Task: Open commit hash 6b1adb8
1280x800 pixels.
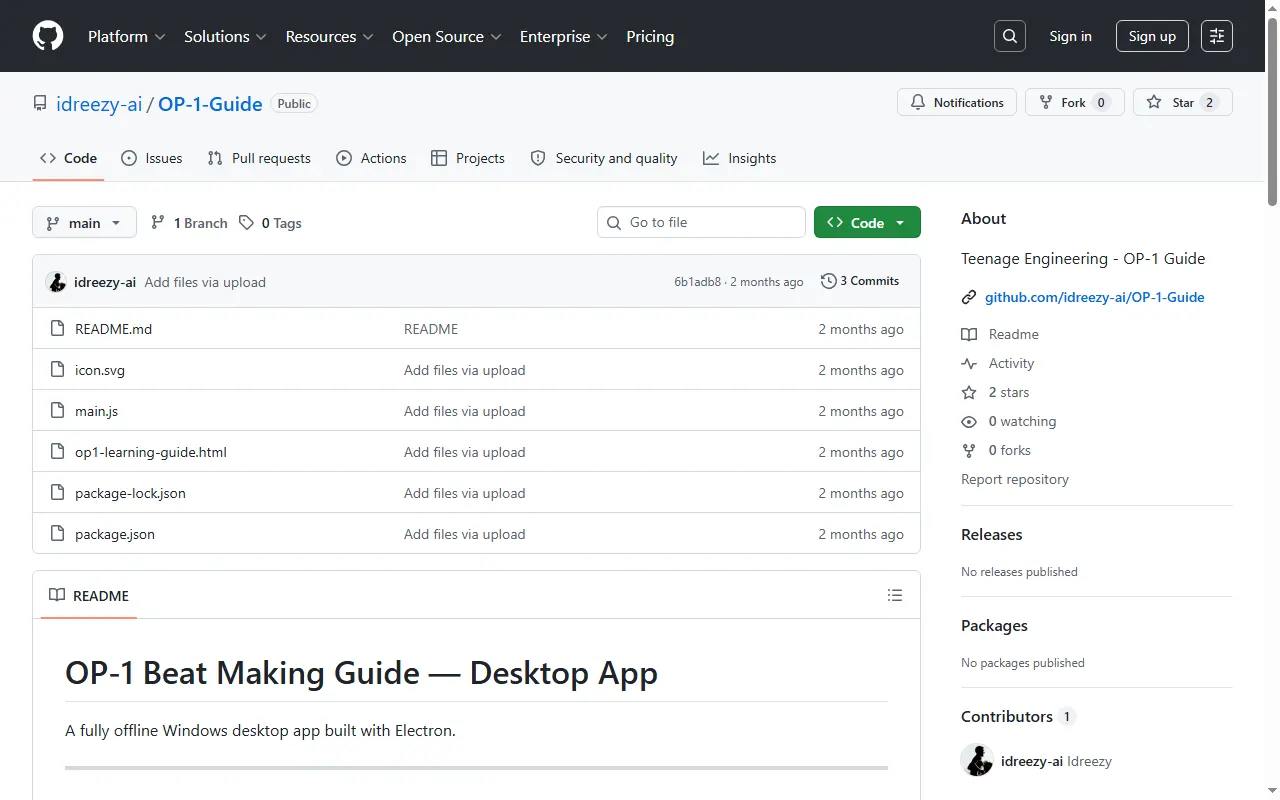Action: point(697,282)
